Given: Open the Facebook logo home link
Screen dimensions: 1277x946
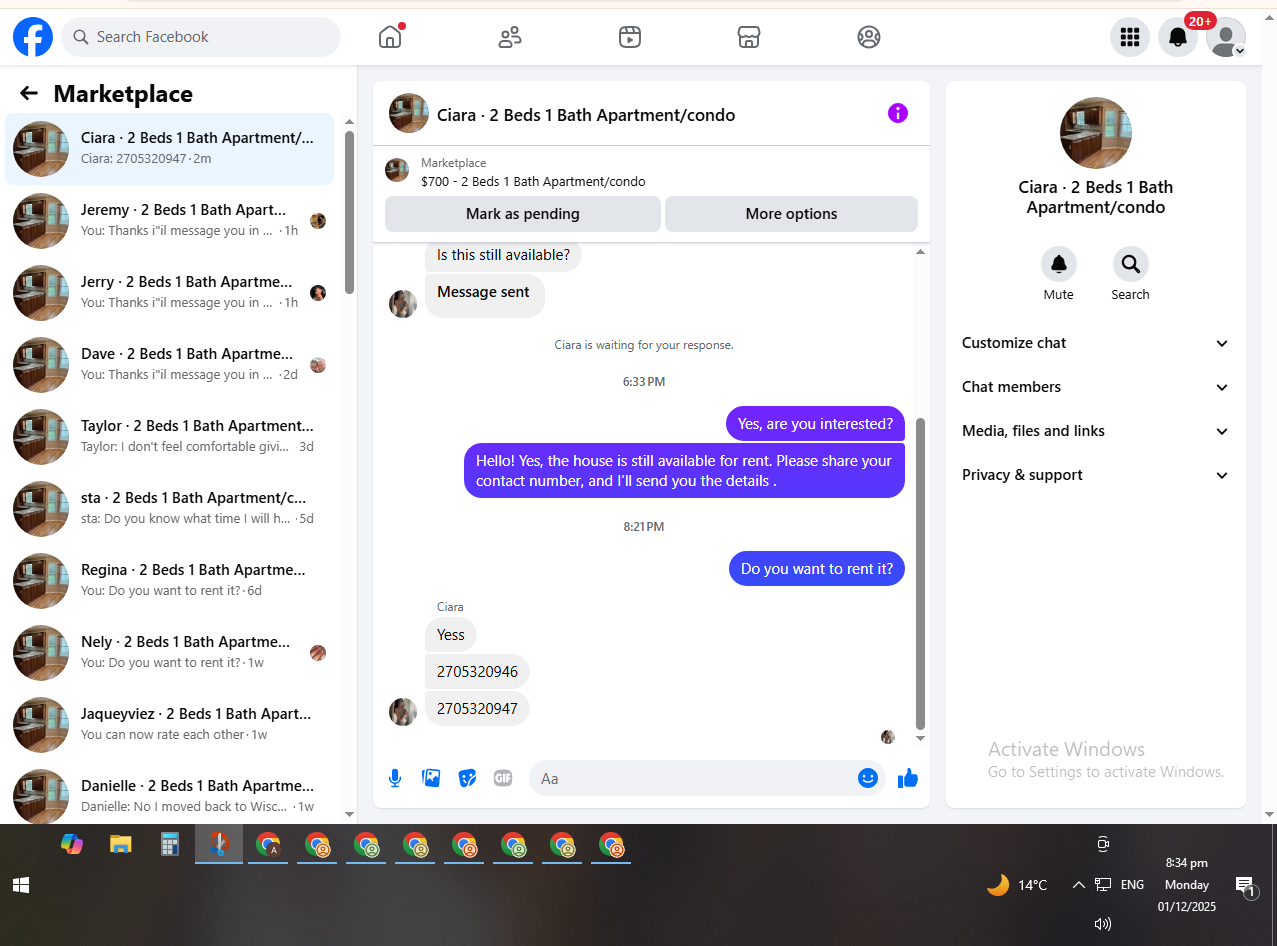Looking at the screenshot, I should [x=33, y=37].
